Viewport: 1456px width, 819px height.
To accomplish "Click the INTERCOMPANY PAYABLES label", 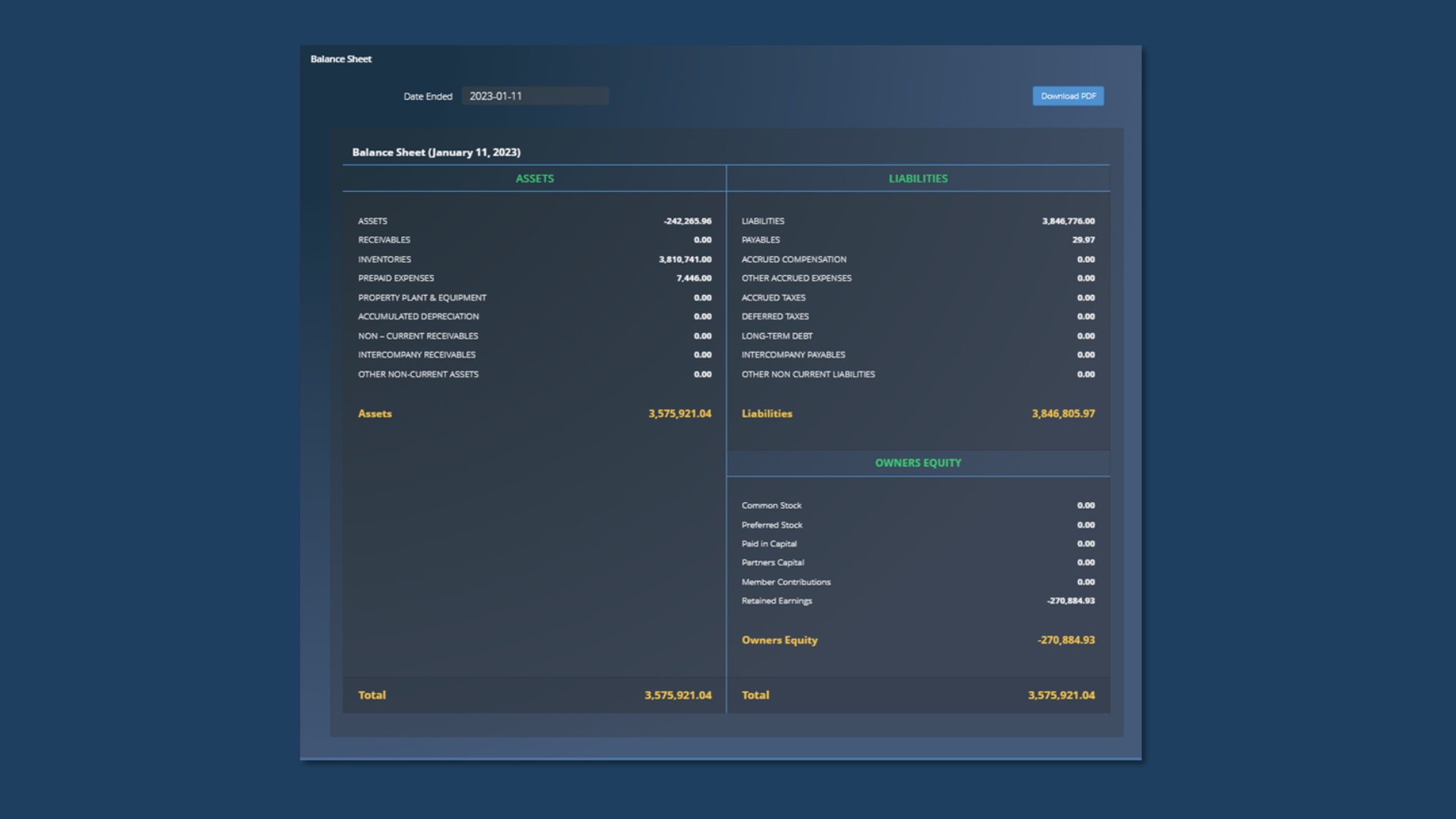I will point(793,355).
